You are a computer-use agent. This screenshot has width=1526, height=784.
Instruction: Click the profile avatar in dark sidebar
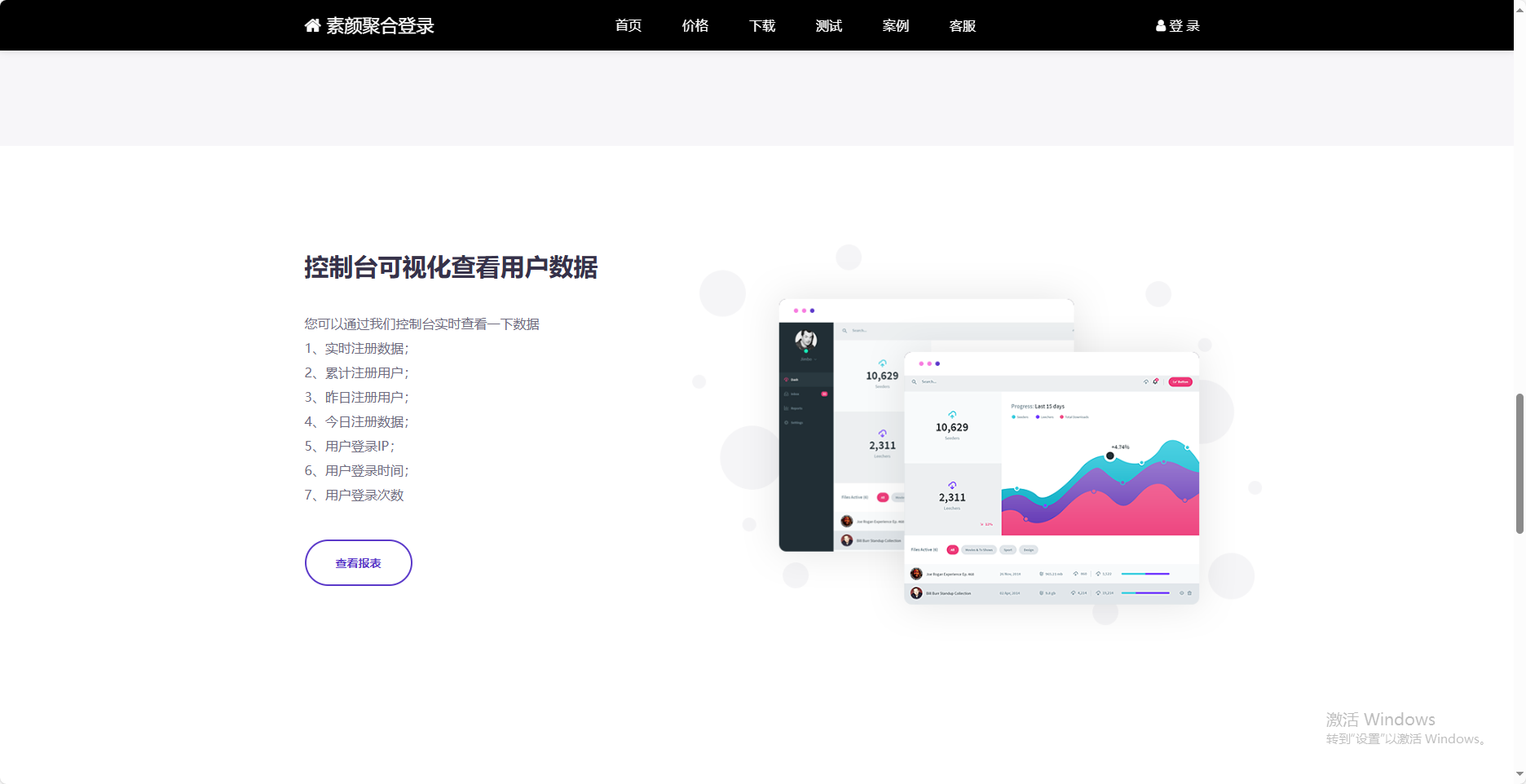tap(806, 339)
